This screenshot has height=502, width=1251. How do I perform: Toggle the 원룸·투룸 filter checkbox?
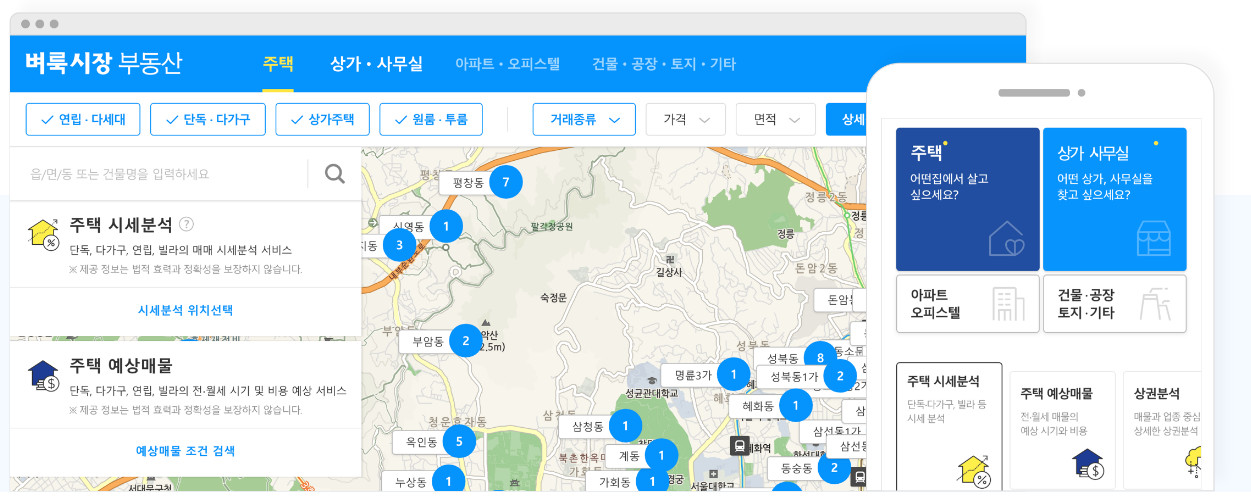coord(431,119)
